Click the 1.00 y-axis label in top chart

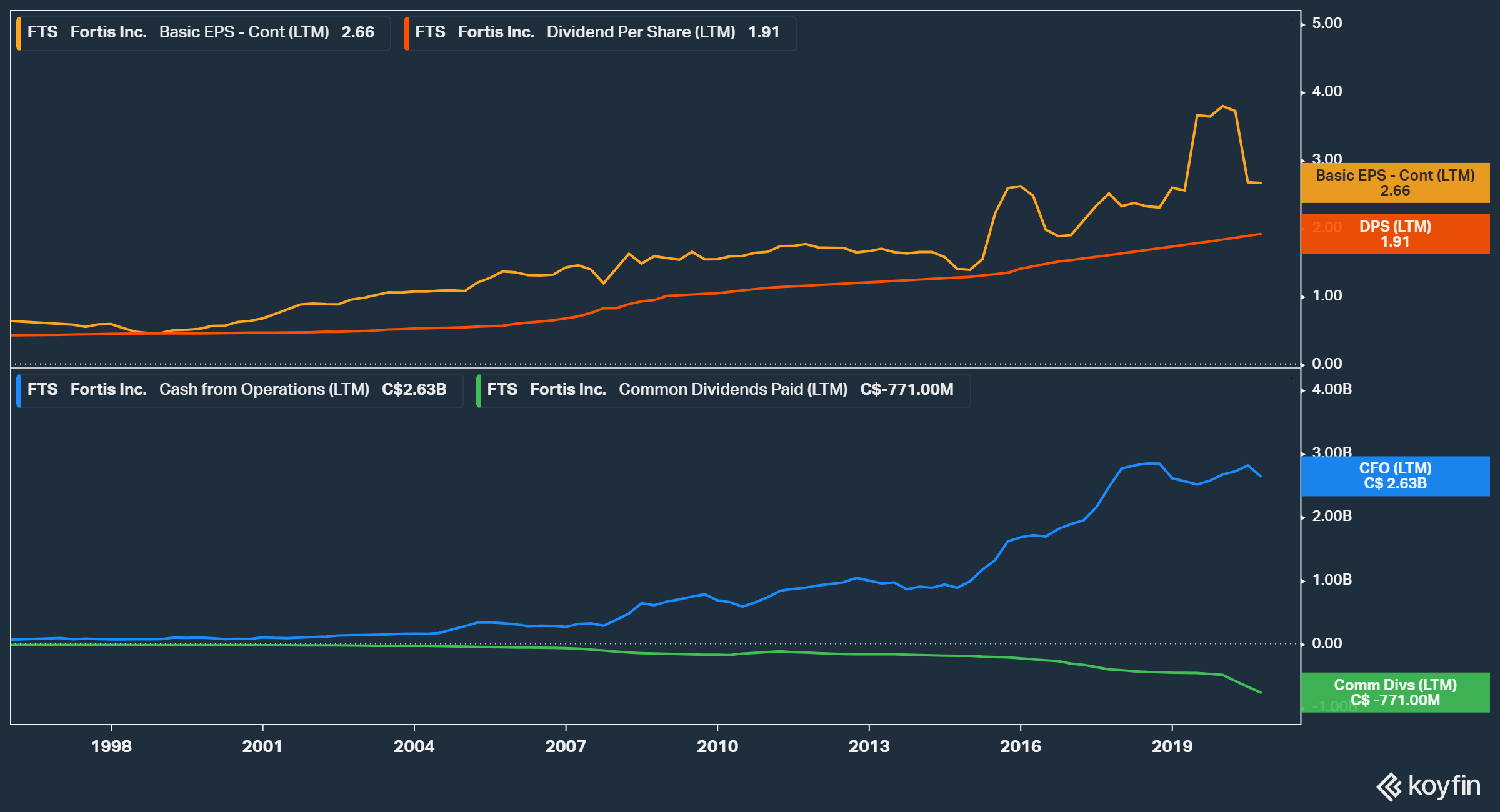click(1327, 295)
